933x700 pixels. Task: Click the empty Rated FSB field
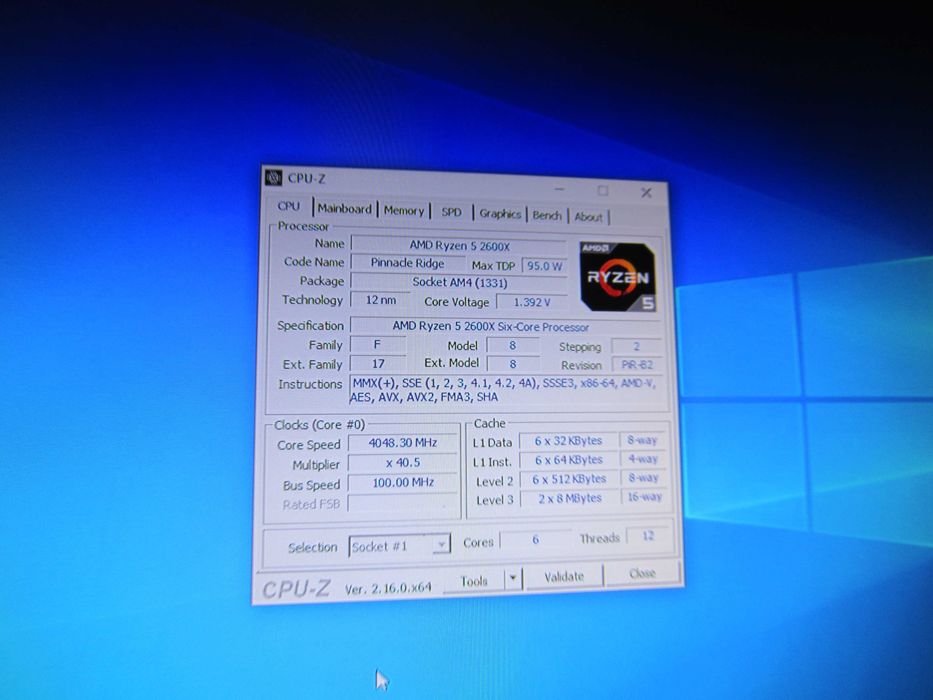point(403,503)
